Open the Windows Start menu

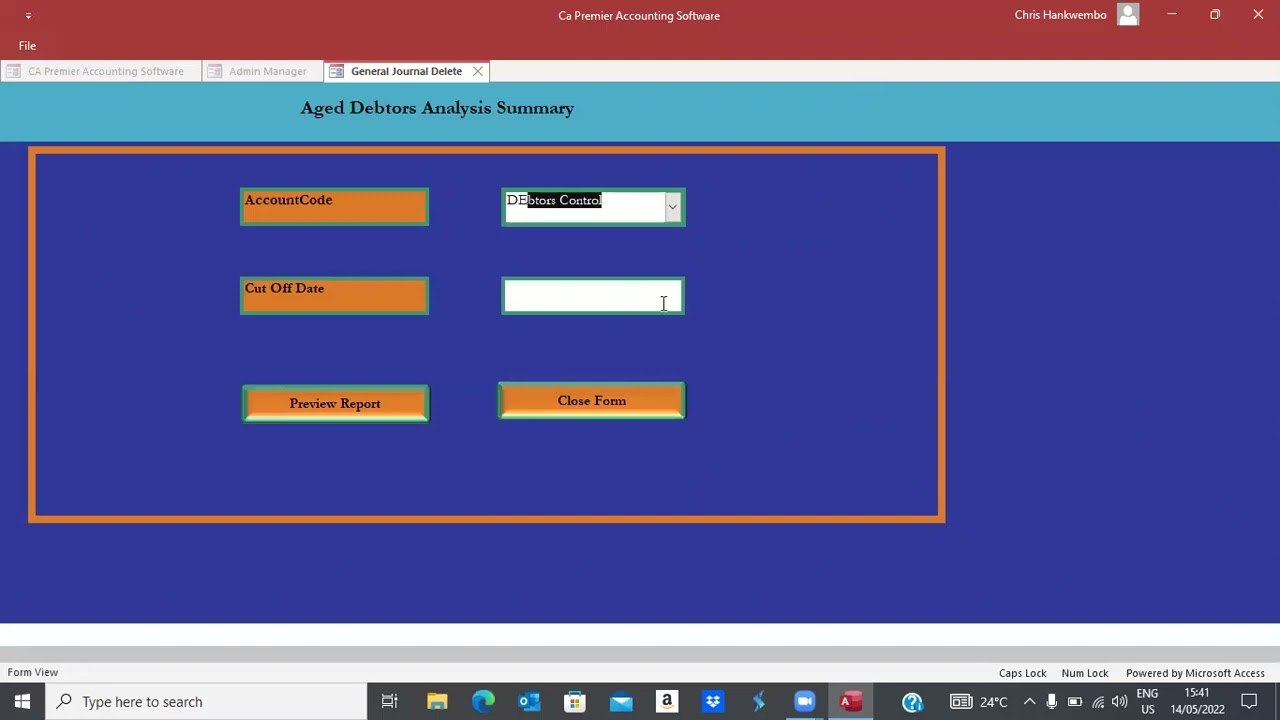(x=22, y=701)
